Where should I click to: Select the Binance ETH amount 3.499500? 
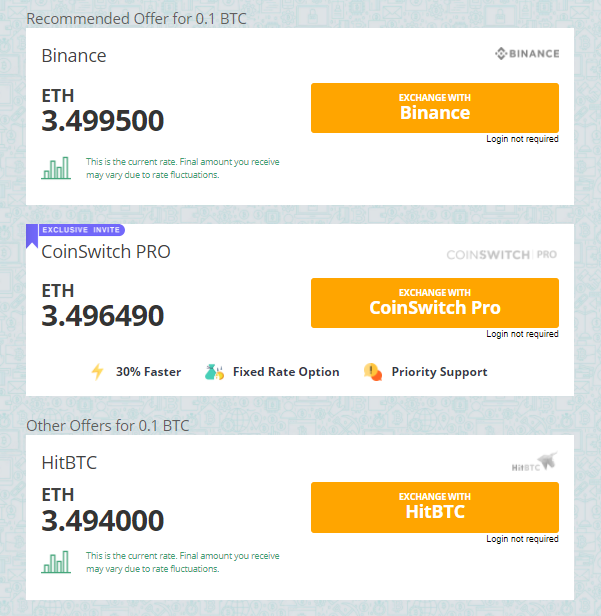(102, 121)
